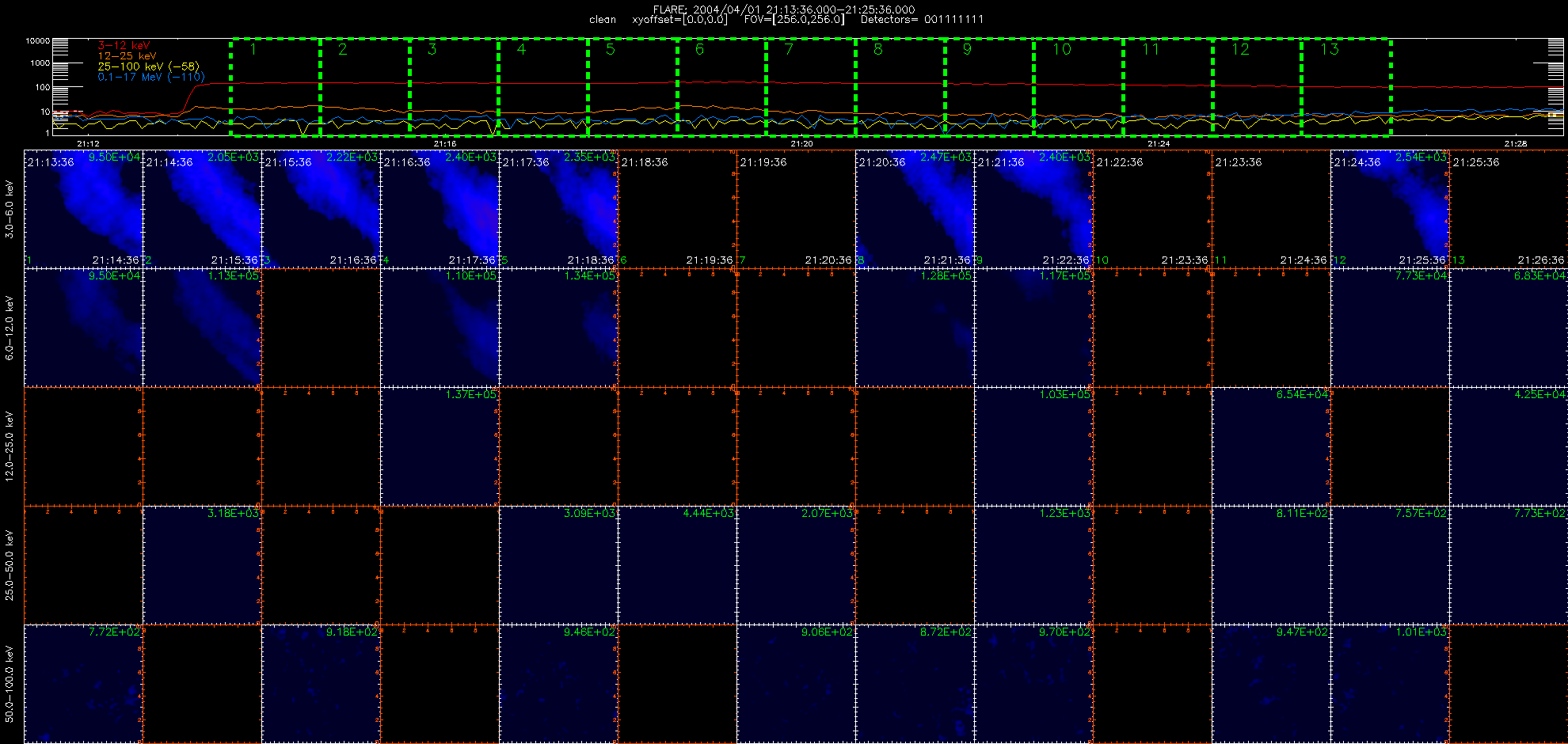Screen dimensions: 1568x744
Task: Click the 3.0-6.0 keV row label
Action: pyautogui.click(x=10, y=209)
